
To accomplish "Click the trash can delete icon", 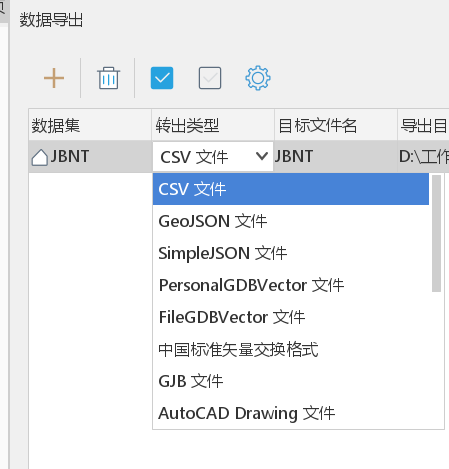I will pyautogui.click(x=108, y=78).
